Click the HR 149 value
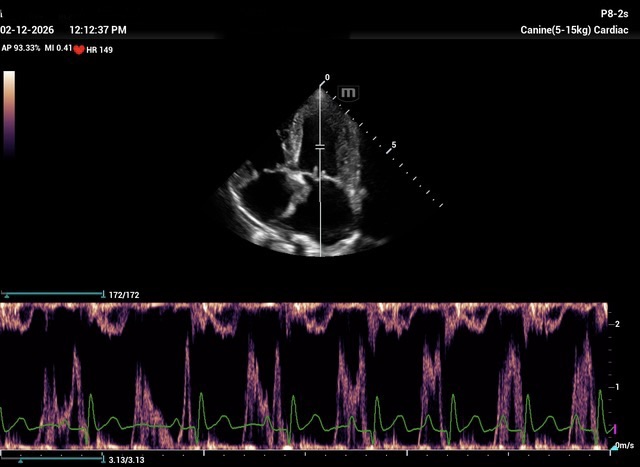 100,49
